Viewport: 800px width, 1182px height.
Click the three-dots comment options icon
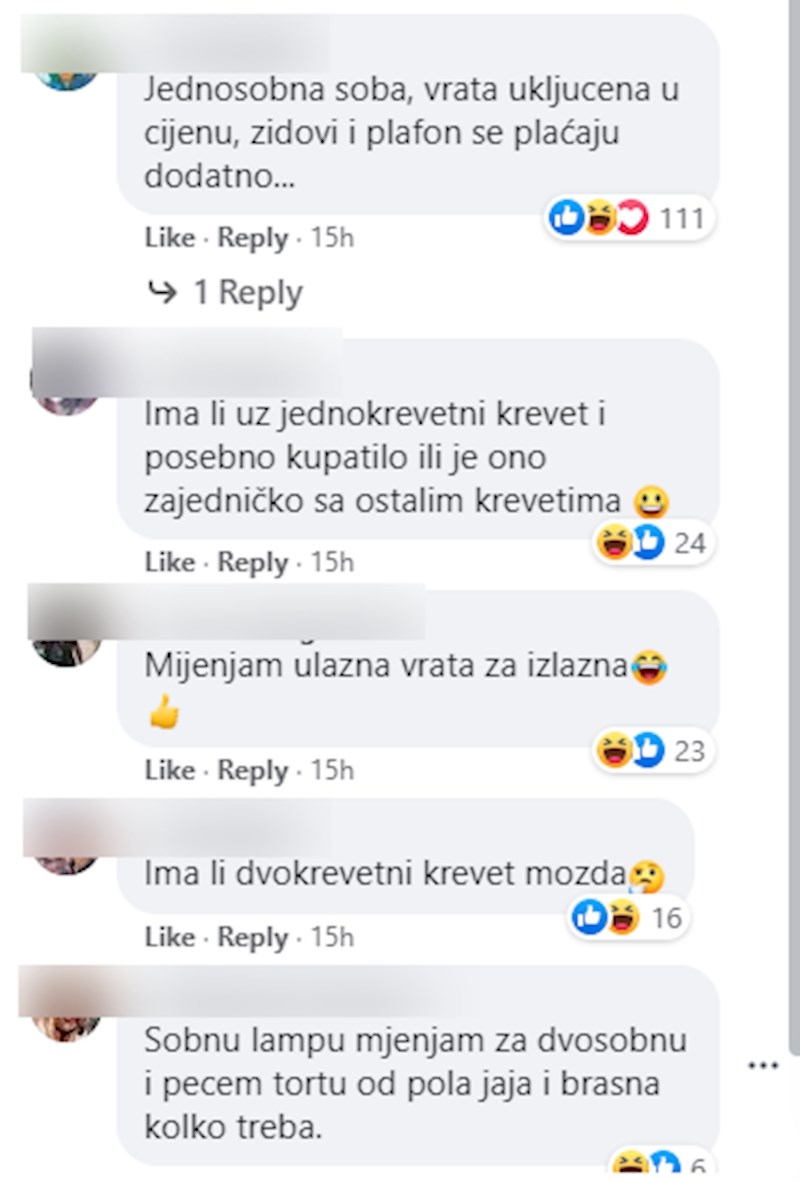pyautogui.click(x=763, y=1065)
